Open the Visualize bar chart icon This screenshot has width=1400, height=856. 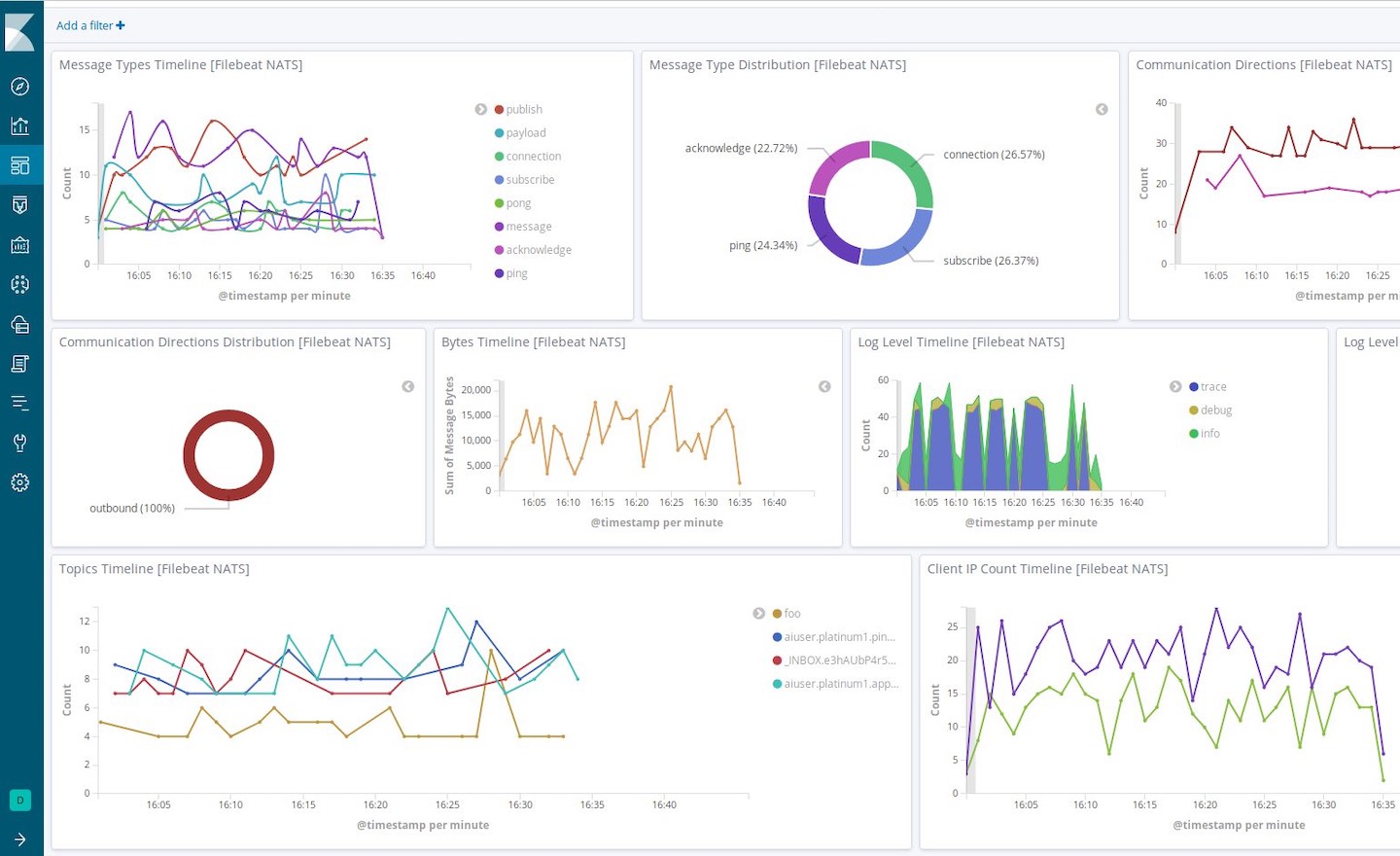(x=19, y=125)
